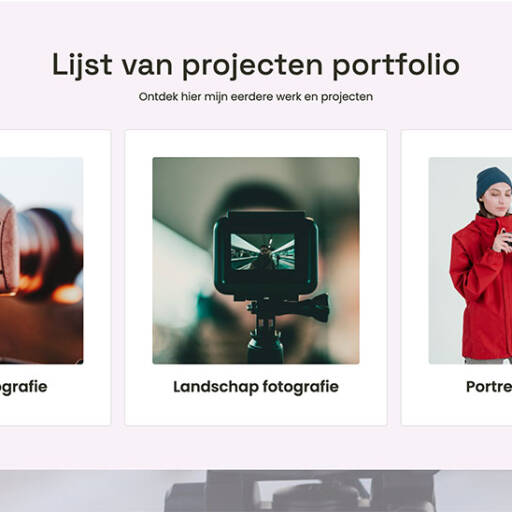The height and width of the screenshot is (512, 512).
Task: Click the Landschap fotografie title
Action: [x=256, y=387]
